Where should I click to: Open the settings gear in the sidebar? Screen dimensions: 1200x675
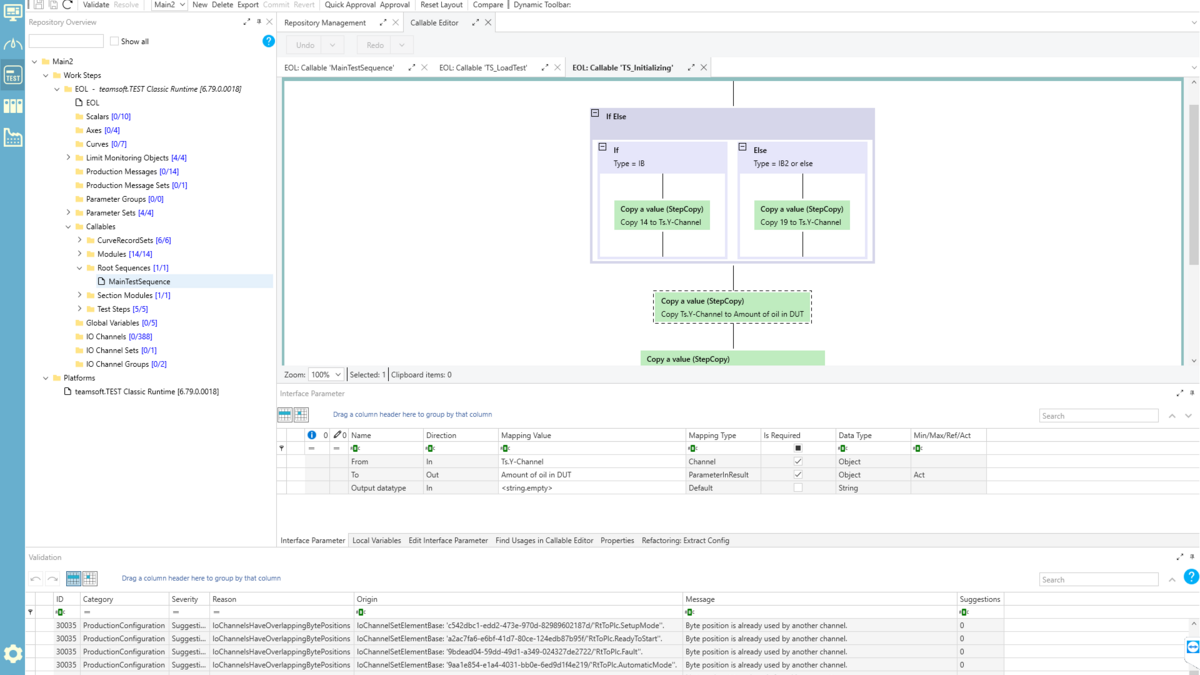(12, 653)
